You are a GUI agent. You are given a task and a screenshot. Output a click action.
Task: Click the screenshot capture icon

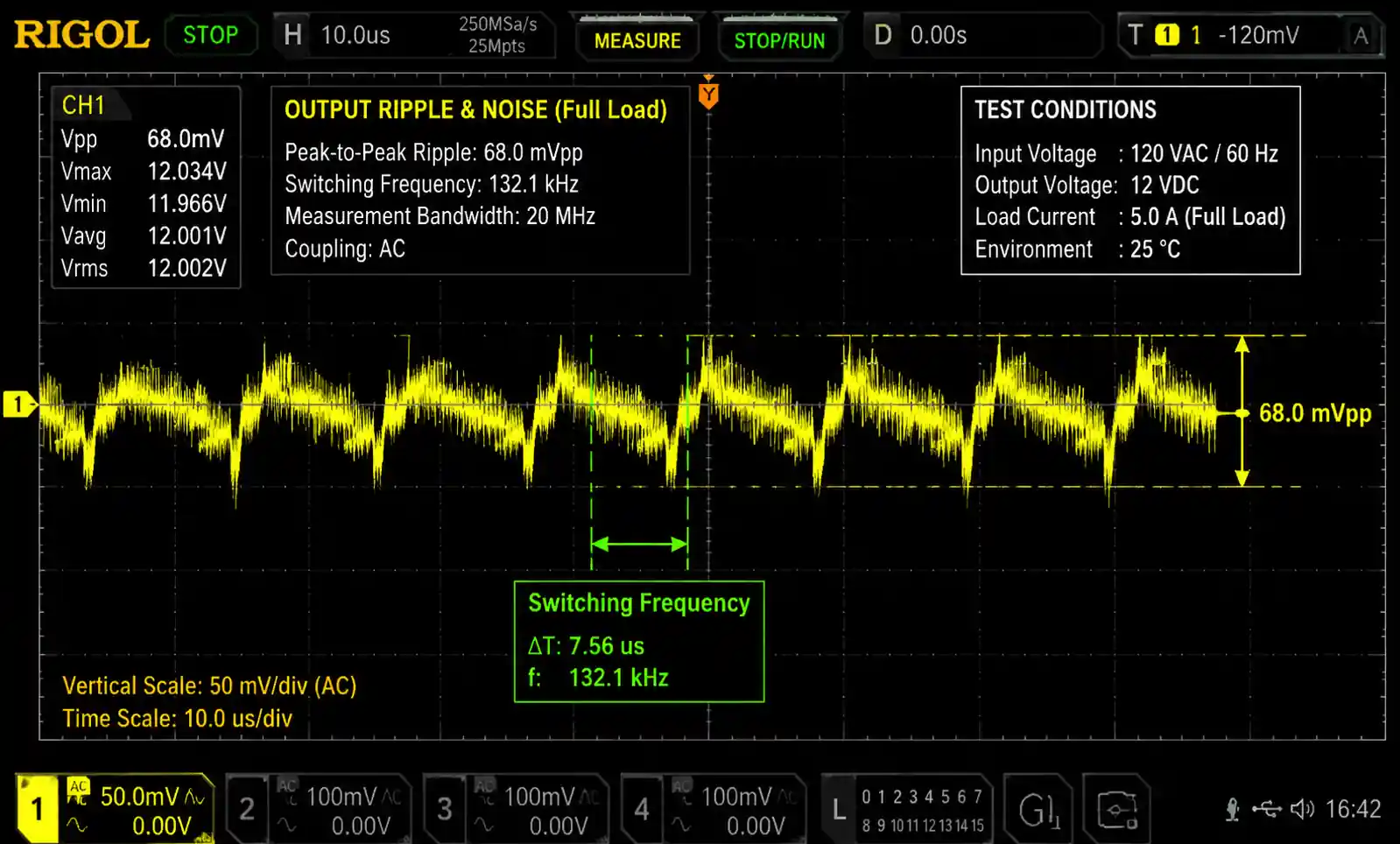(x=1116, y=810)
